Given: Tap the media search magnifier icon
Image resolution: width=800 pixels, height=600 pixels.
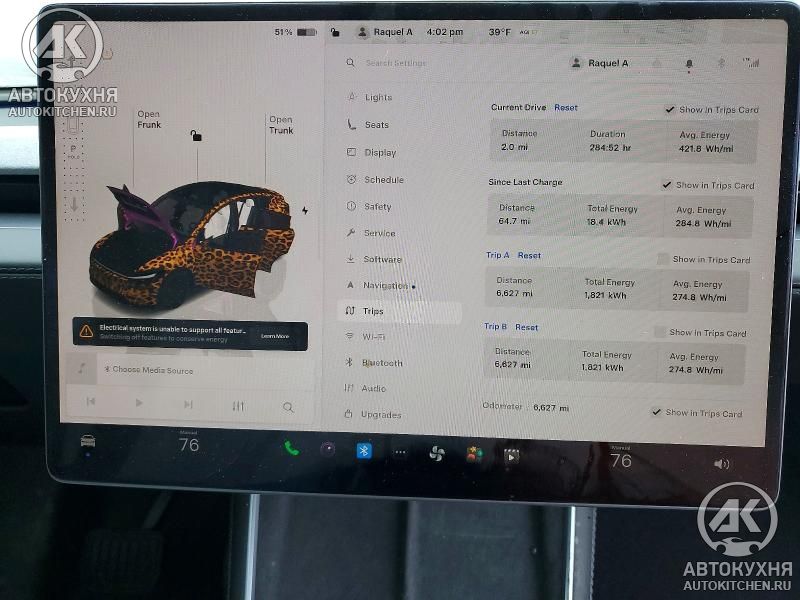Looking at the screenshot, I should [288, 407].
